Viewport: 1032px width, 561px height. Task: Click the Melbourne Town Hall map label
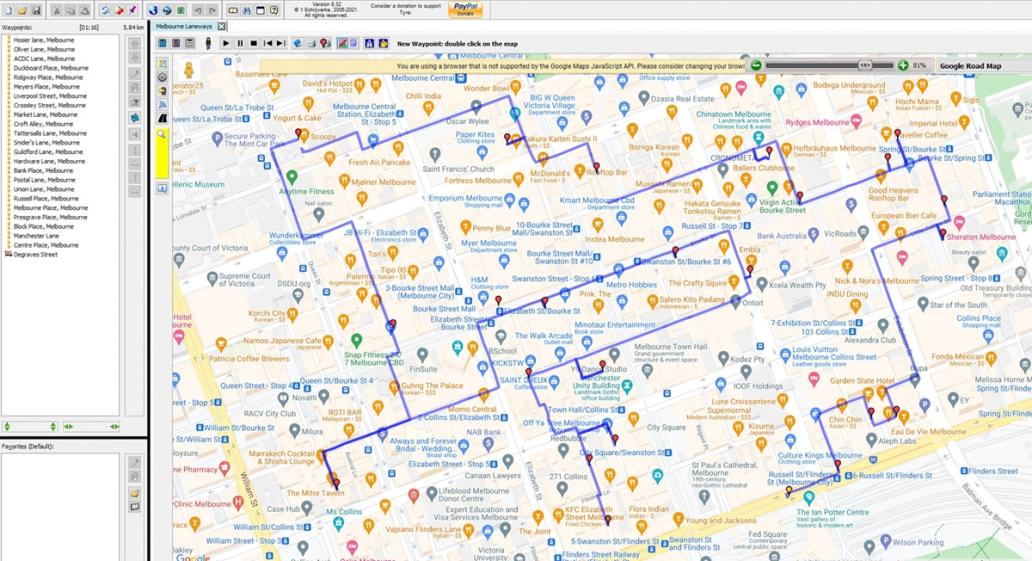670,347
